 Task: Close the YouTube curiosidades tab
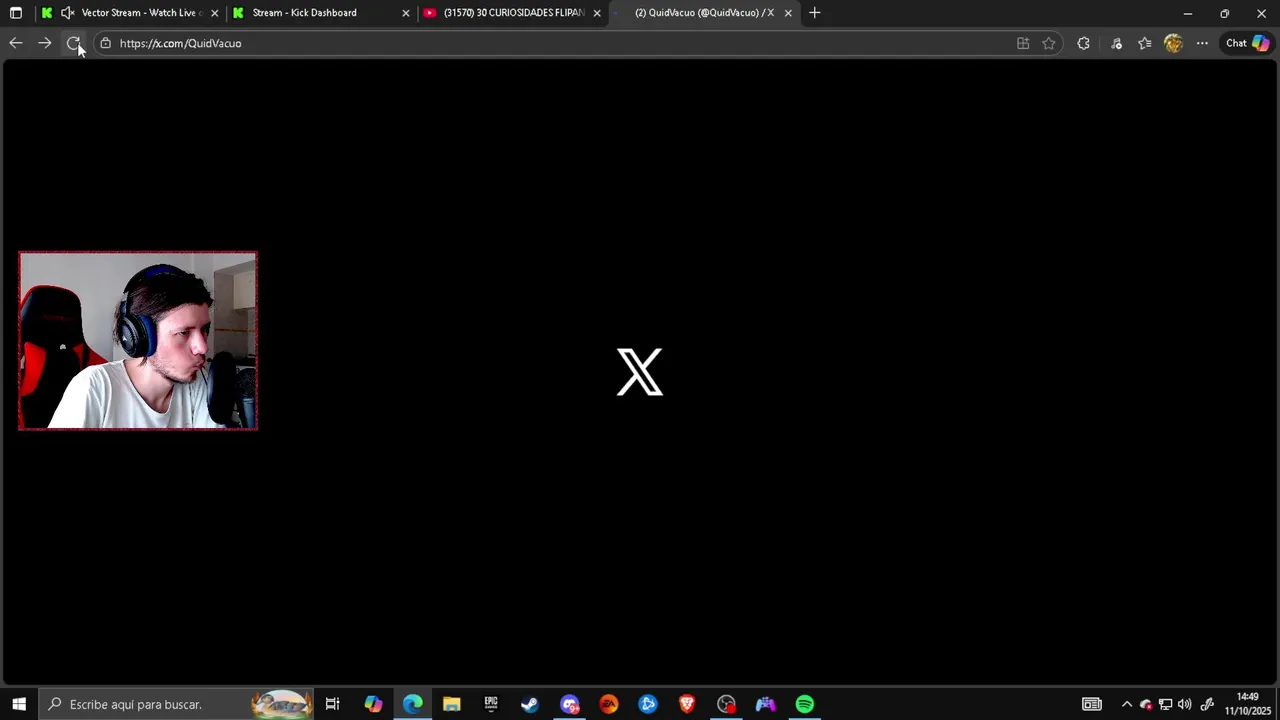[x=597, y=13]
